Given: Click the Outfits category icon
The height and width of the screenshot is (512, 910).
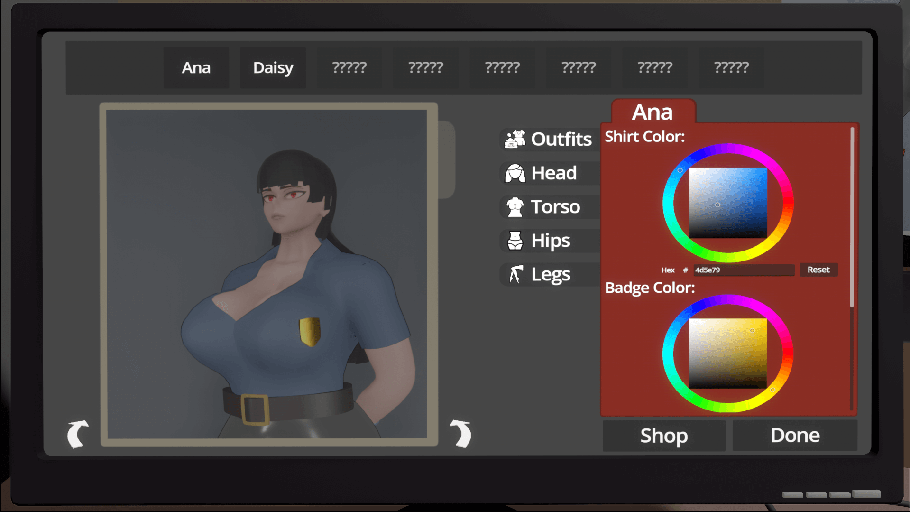Looking at the screenshot, I should click(515, 139).
